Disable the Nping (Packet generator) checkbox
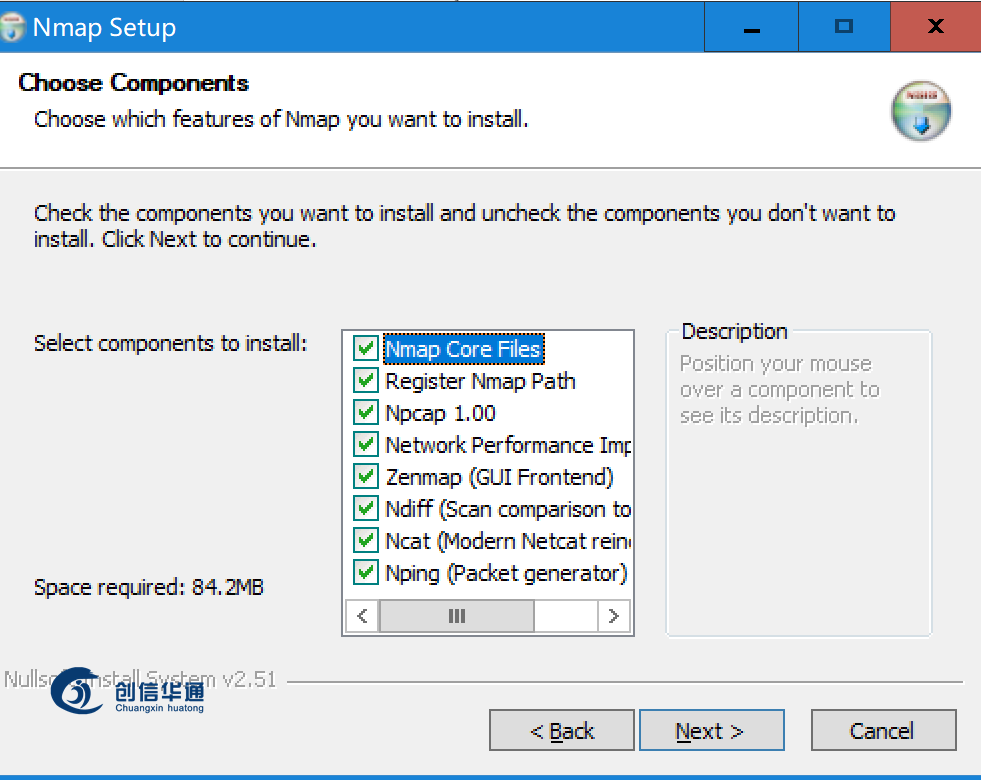The height and width of the screenshot is (780, 981). [365, 572]
